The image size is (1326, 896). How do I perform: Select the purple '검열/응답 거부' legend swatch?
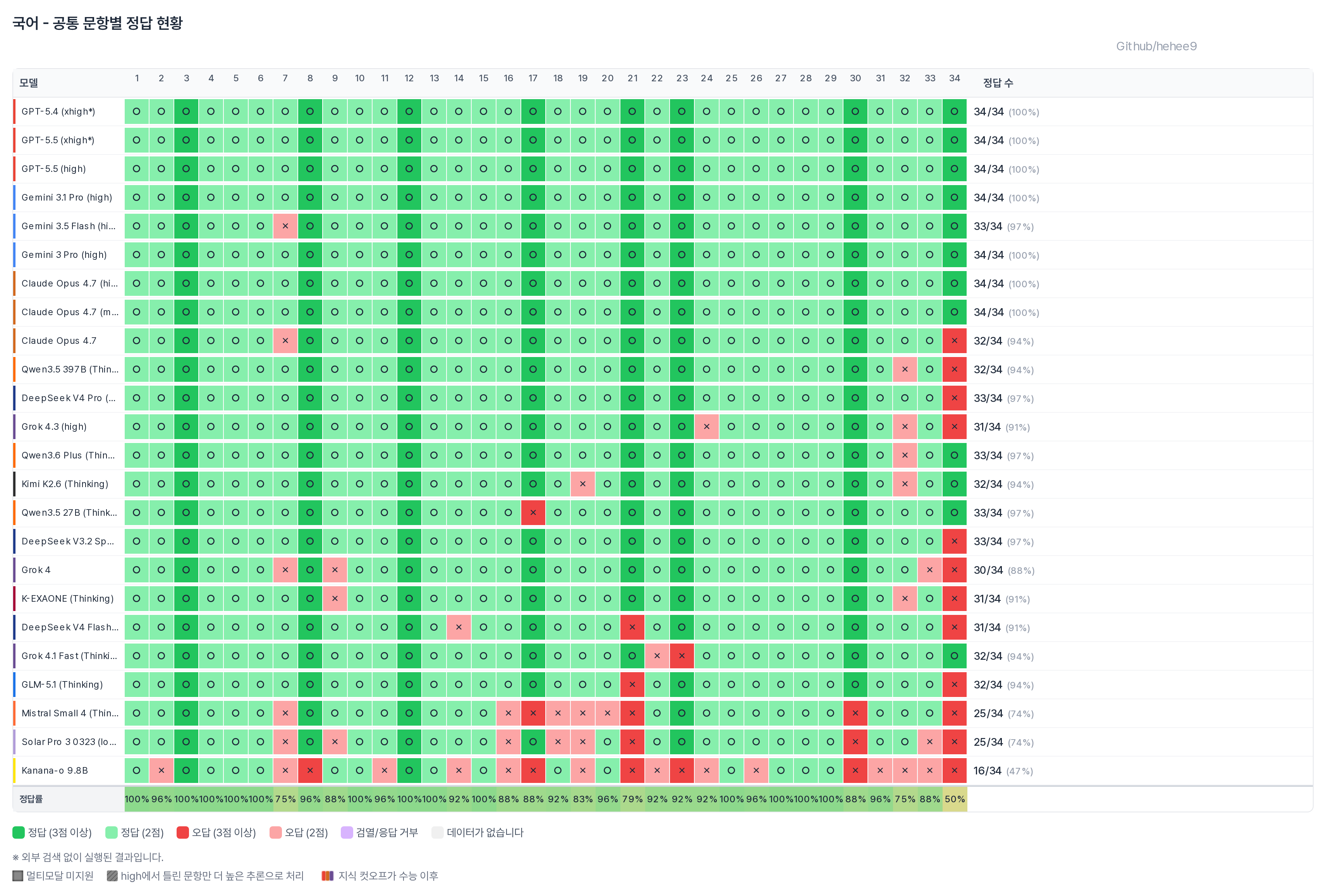[x=347, y=832]
